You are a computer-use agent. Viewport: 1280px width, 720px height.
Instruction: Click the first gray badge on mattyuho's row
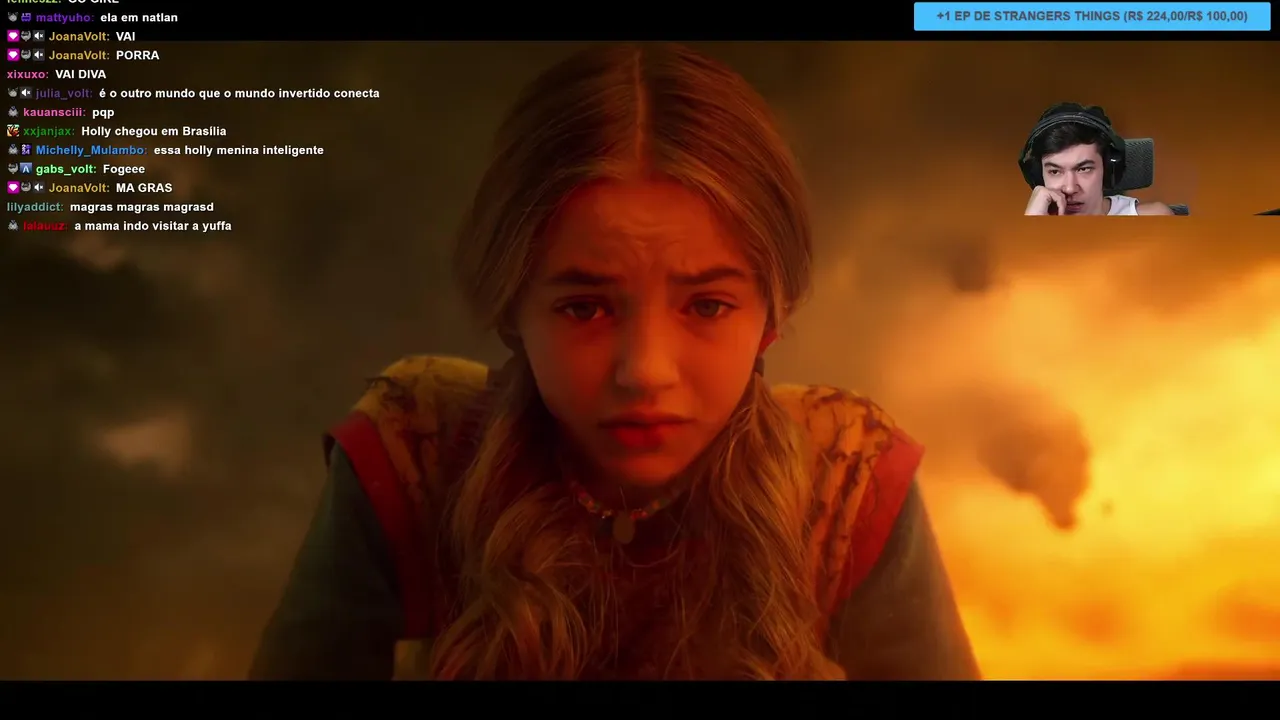coord(13,17)
